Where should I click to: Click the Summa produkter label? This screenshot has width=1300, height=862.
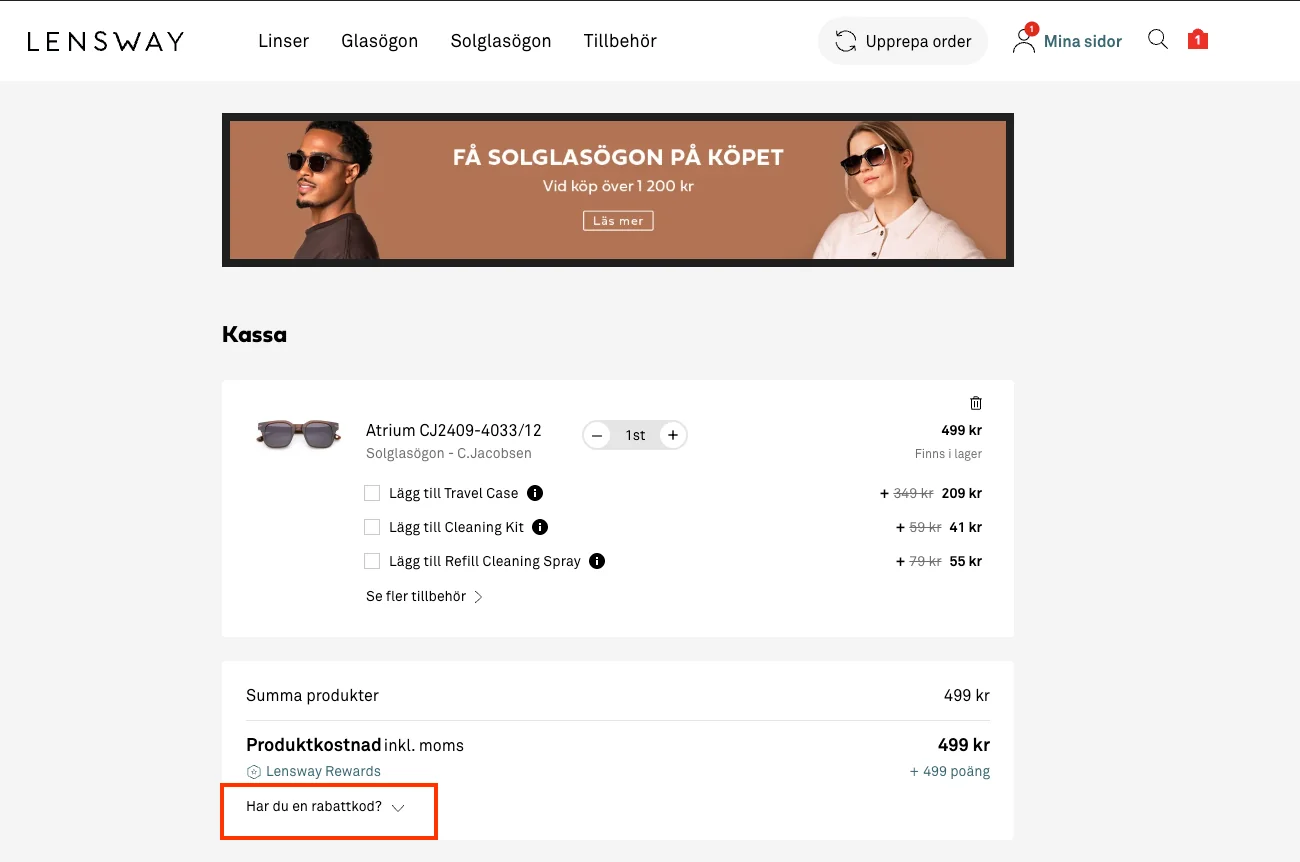[313, 695]
